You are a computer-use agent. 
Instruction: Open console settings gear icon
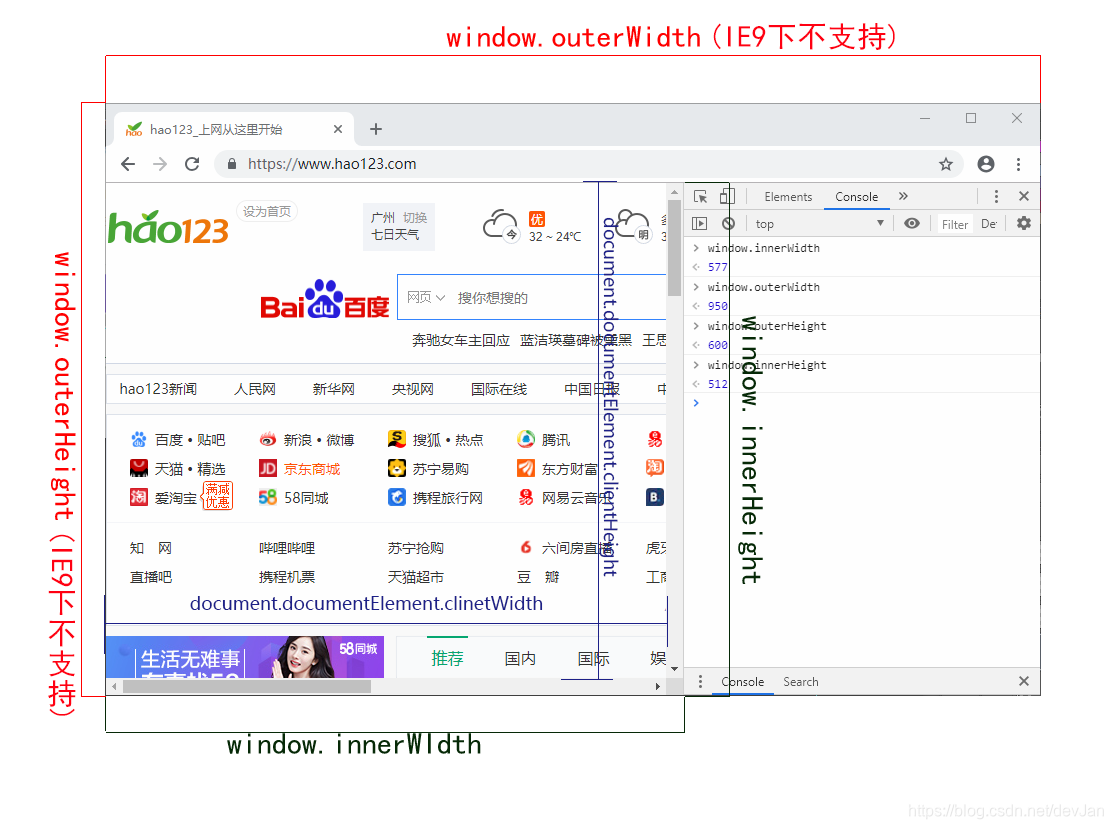point(1024,224)
